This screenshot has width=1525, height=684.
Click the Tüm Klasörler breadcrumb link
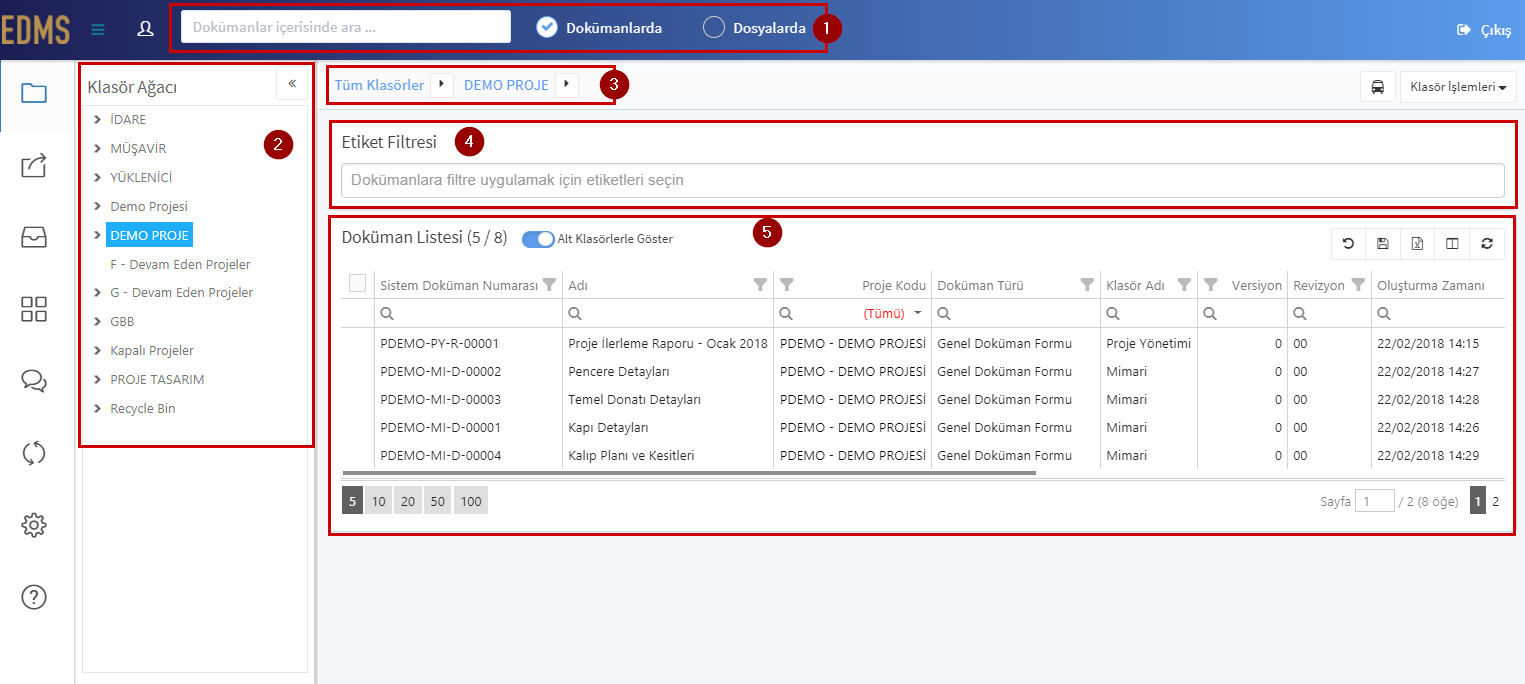point(379,85)
